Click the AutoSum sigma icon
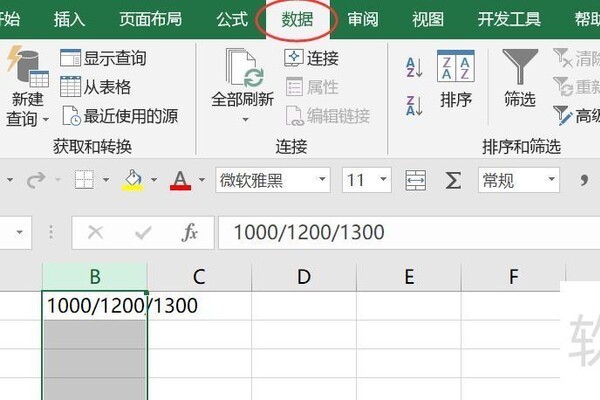 tap(453, 180)
